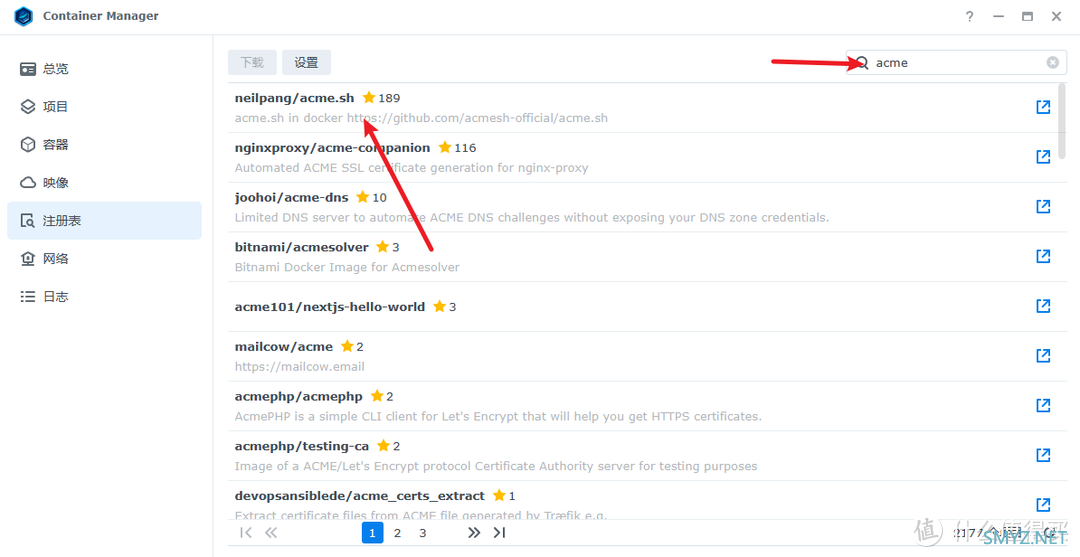Open the help question mark
The image size is (1080, 557).
click(969, 17)
